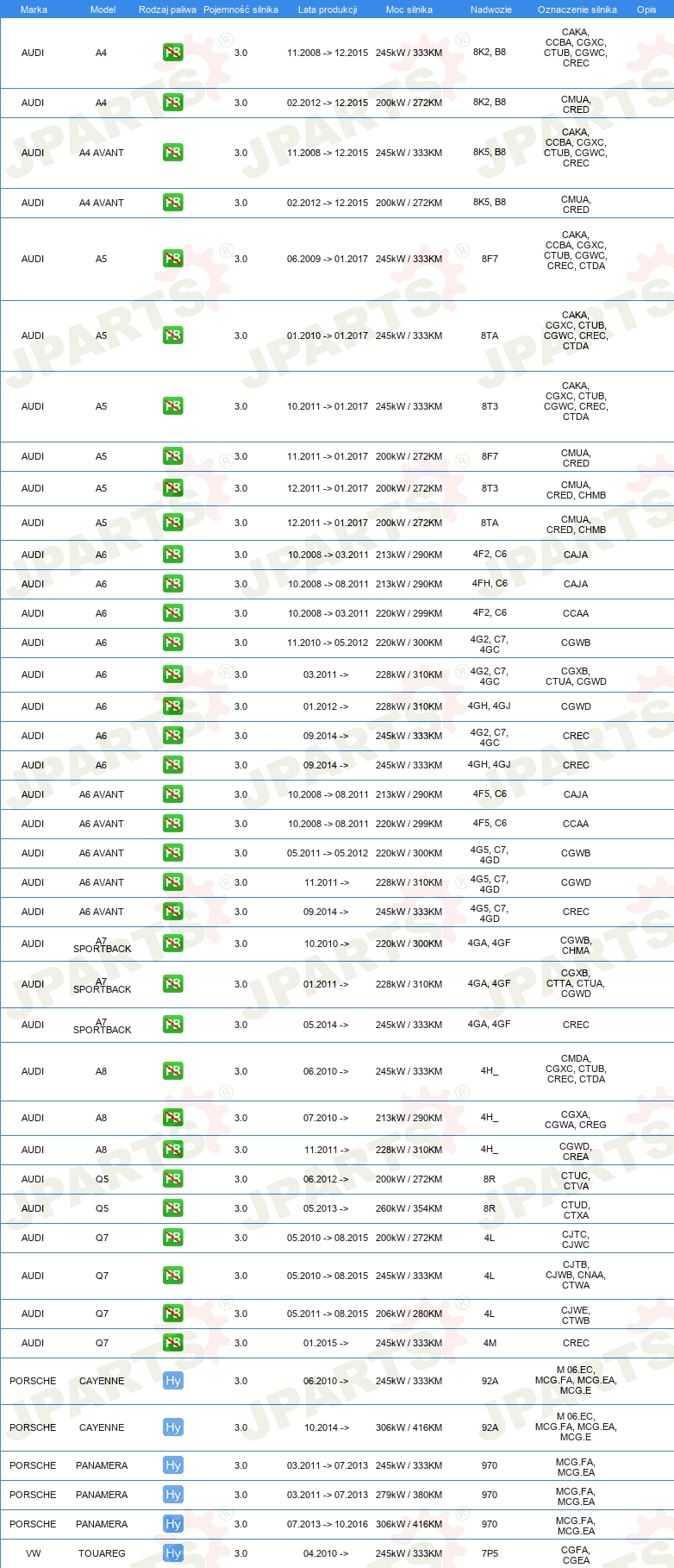The width and height of the screenshot is (674, 1568).
Task: Select engine codes CMDA, CGXC, CTUB cell
Action: pos(576,1069)
